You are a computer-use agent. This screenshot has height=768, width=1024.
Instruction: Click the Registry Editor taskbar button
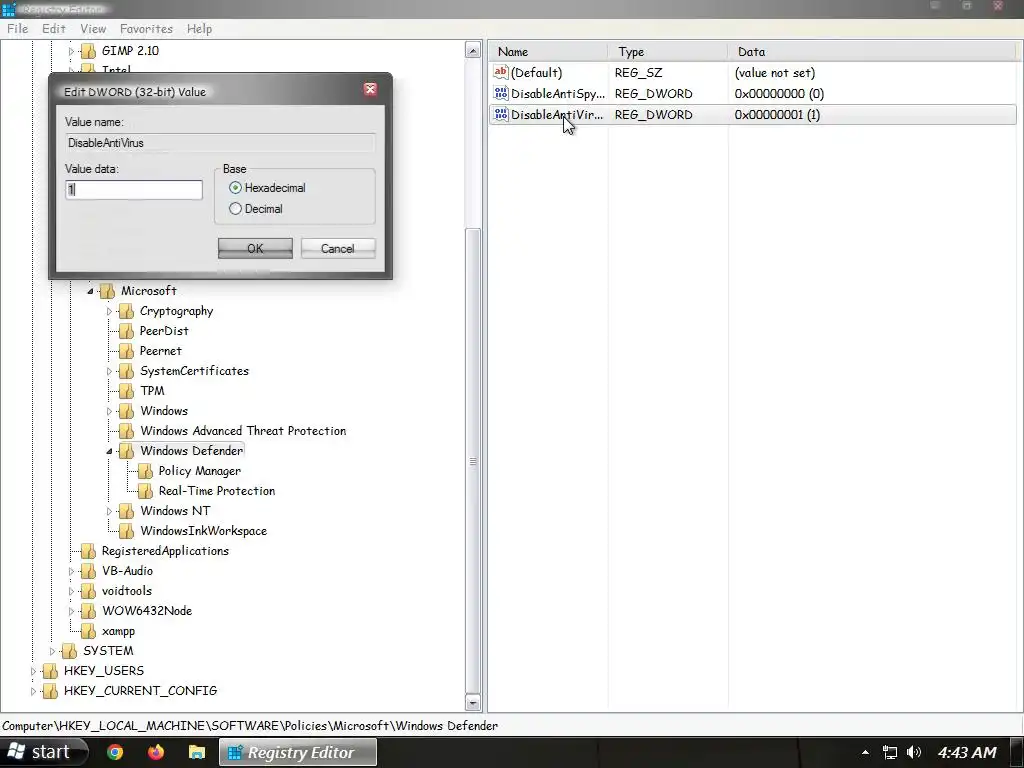pos(298,752)
